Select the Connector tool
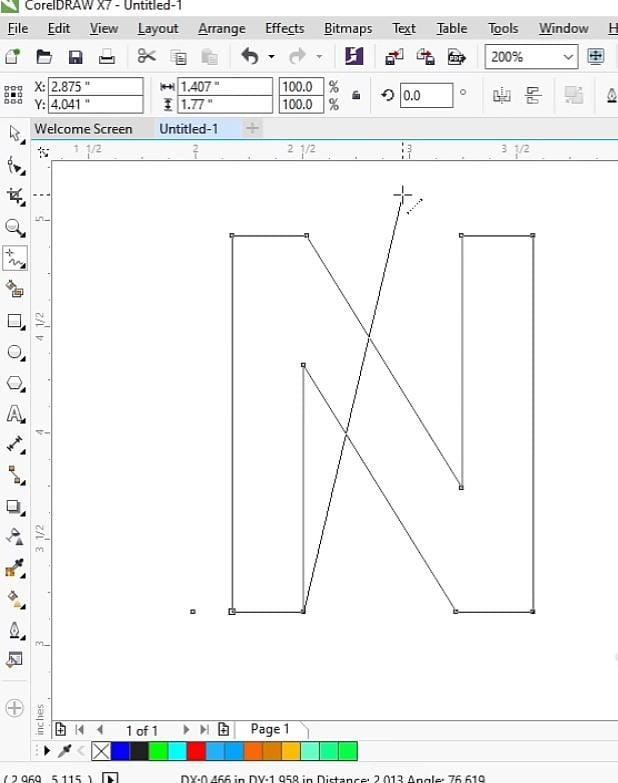 [15, 475]
